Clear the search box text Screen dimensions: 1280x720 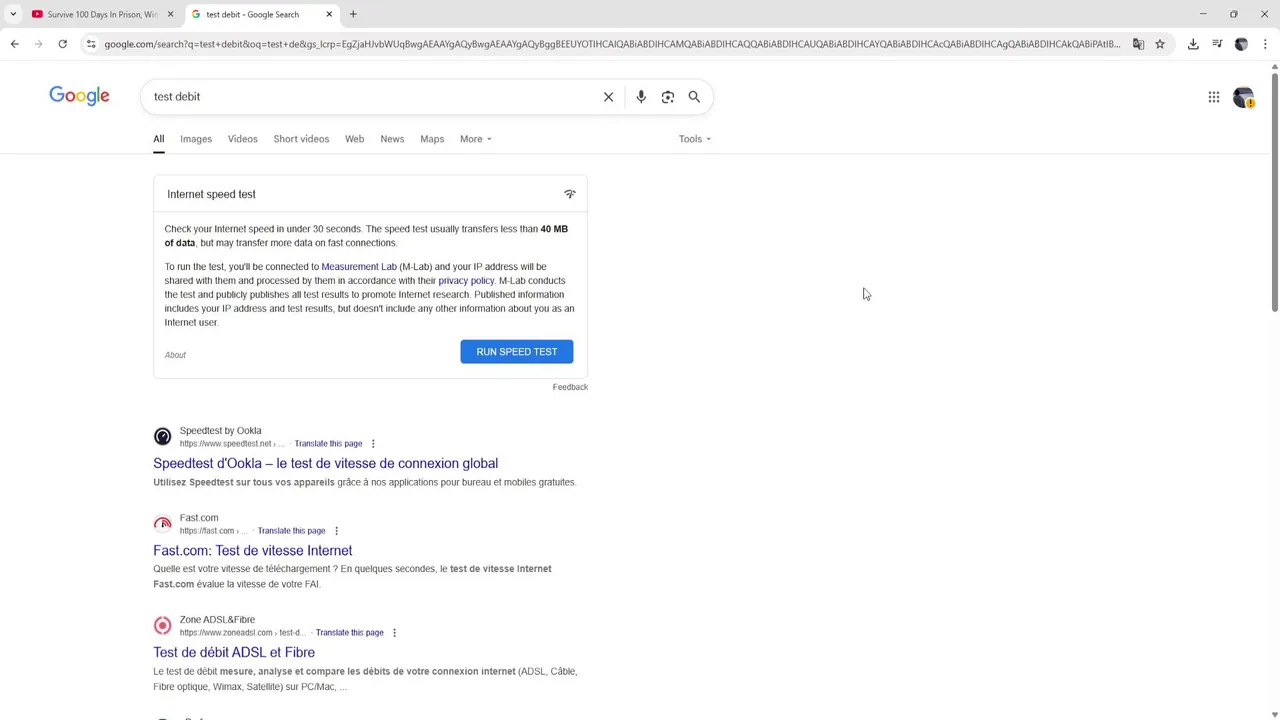[x=608, y=97]
